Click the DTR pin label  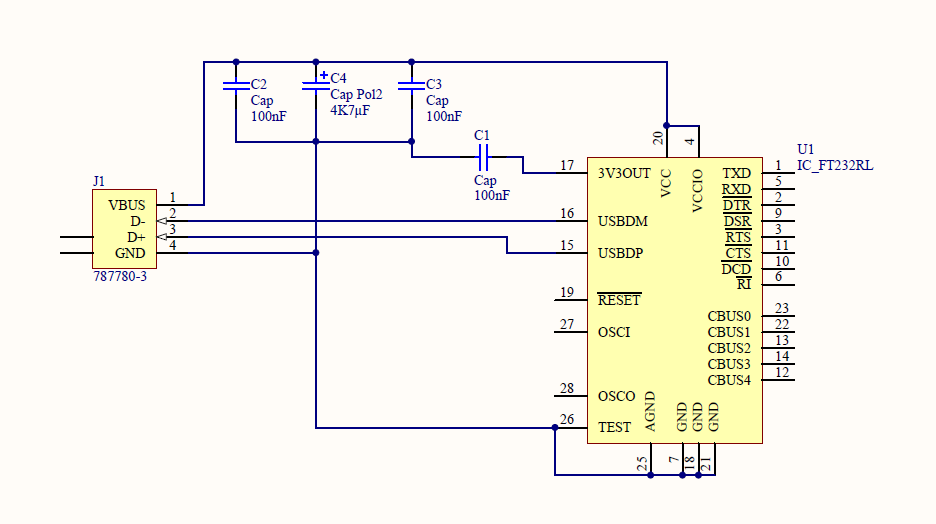click(x=737, y=205)
